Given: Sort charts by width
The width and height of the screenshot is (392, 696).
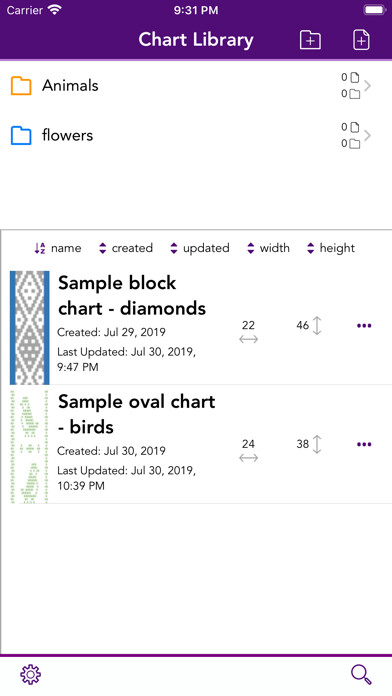Looking at the screenshot, I should click(x=268, y=248).
